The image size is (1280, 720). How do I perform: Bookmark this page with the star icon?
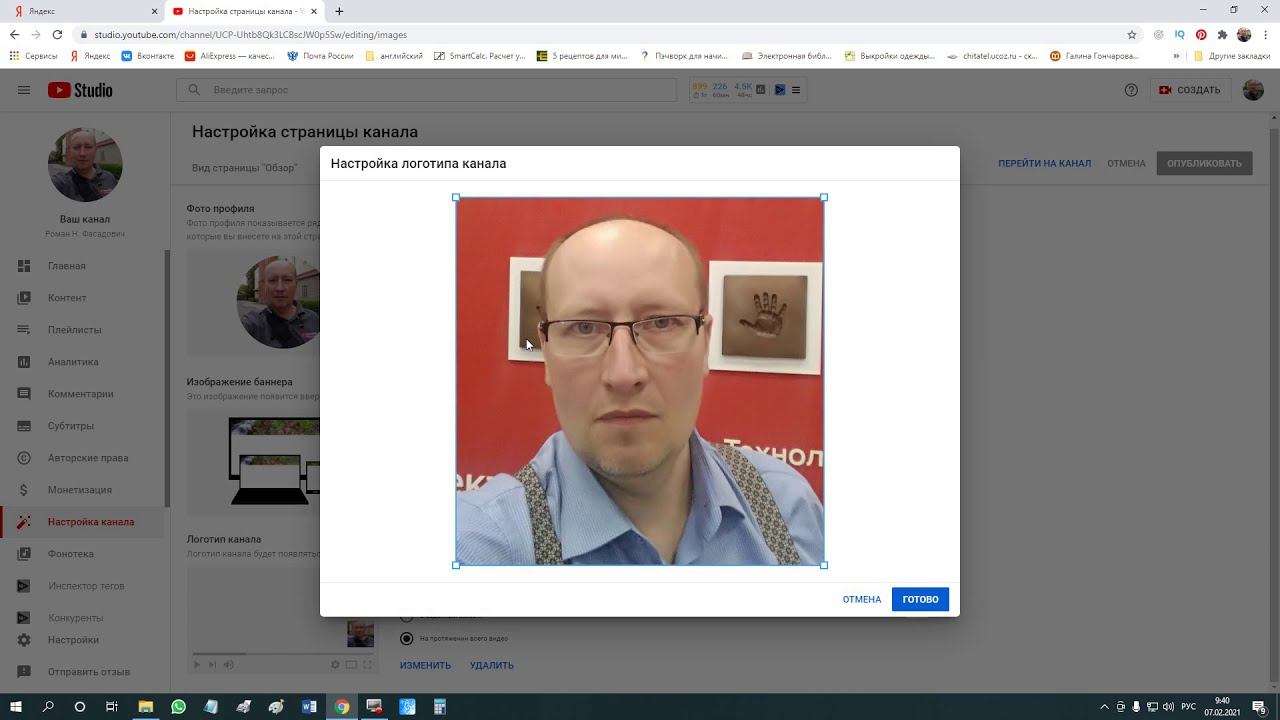pos(1132,35)
